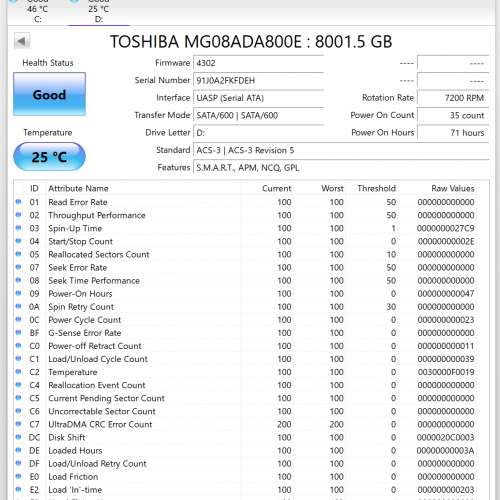This screenshot has width=500, height=500.
Task: Click the status dot for Seek Error Rate
Action: coord(18,267)
